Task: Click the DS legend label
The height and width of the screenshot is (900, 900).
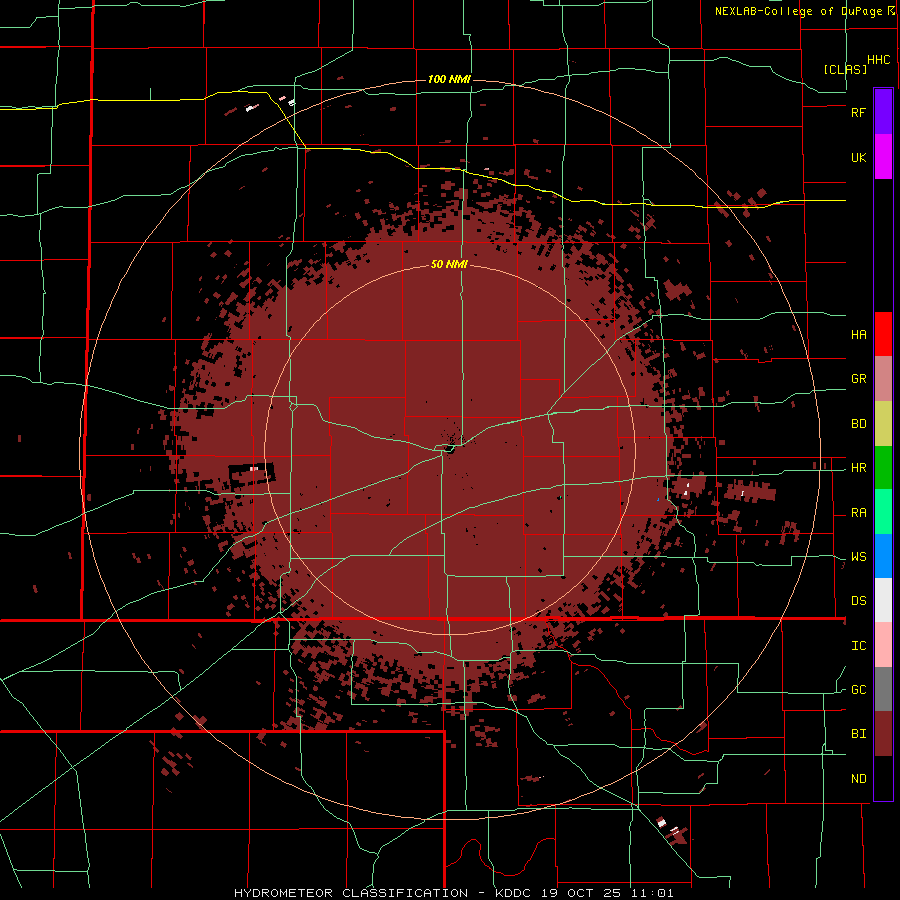Action: click(858, 601)
